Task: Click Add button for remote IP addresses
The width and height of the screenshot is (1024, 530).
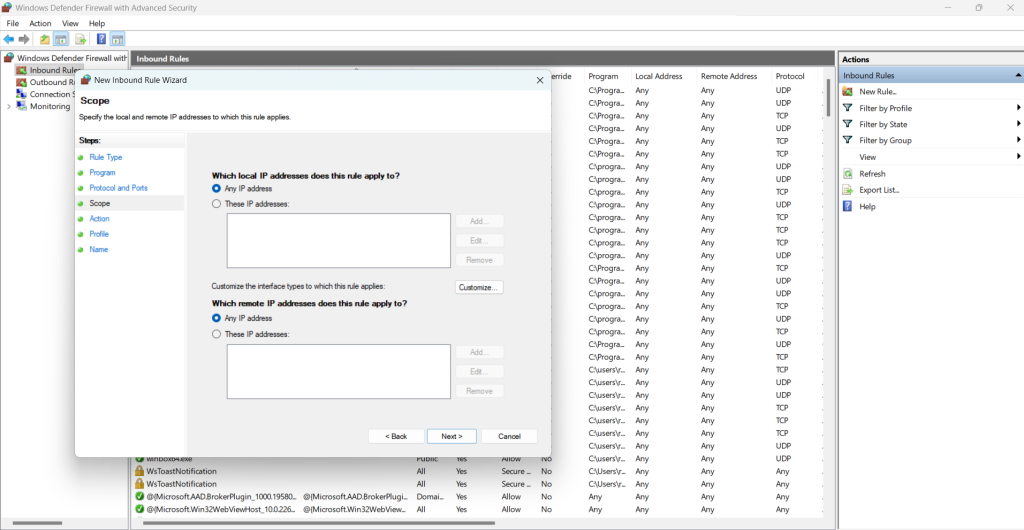Action: [479, 352]
